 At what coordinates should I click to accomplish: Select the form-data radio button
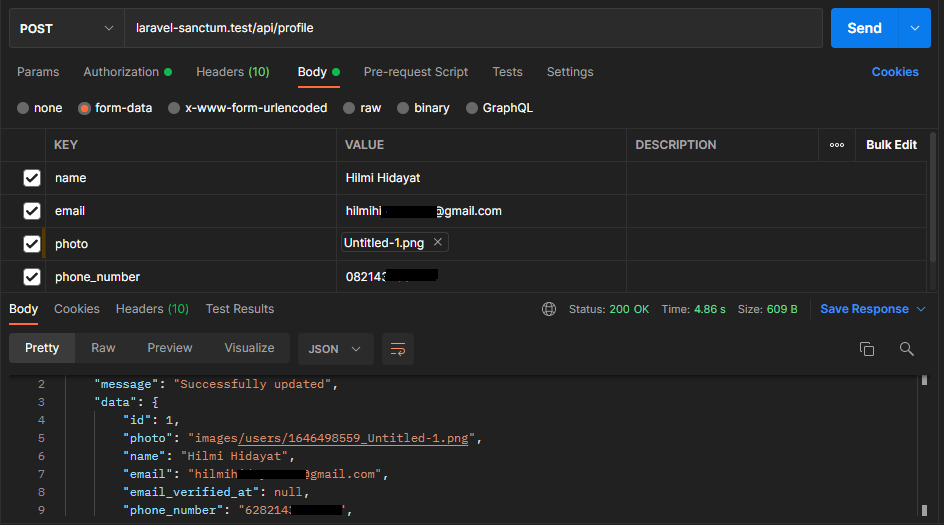[84, 108]
